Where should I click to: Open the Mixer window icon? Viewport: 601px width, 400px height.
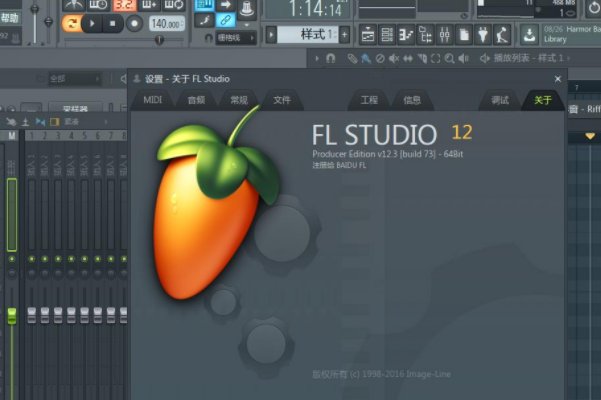click(x=444, y=35)
